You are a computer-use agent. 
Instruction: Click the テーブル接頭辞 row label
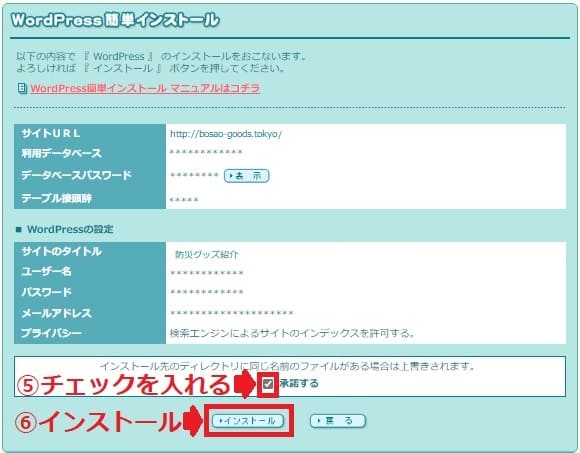[x=57, y=198]
